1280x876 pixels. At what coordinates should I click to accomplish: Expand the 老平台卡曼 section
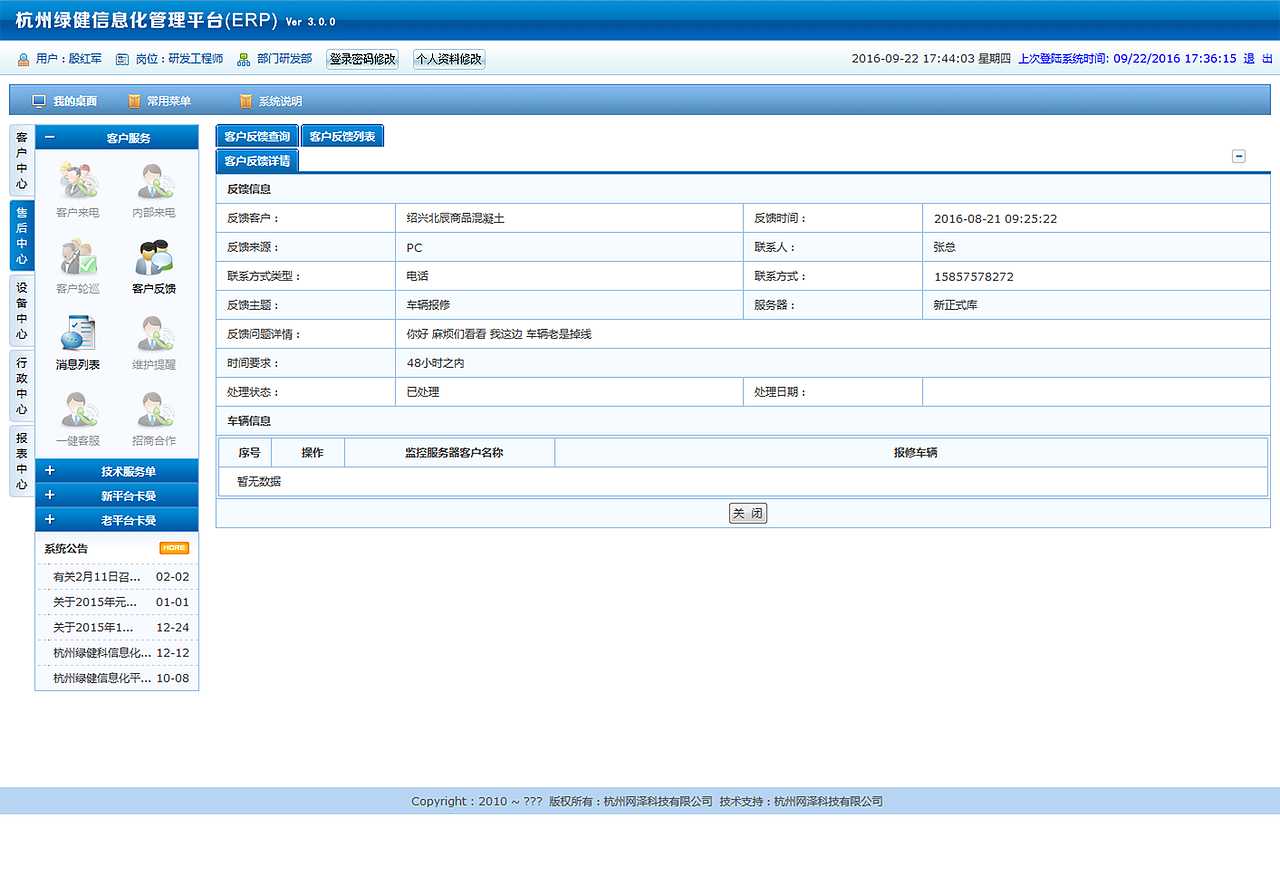coord(50,520)
